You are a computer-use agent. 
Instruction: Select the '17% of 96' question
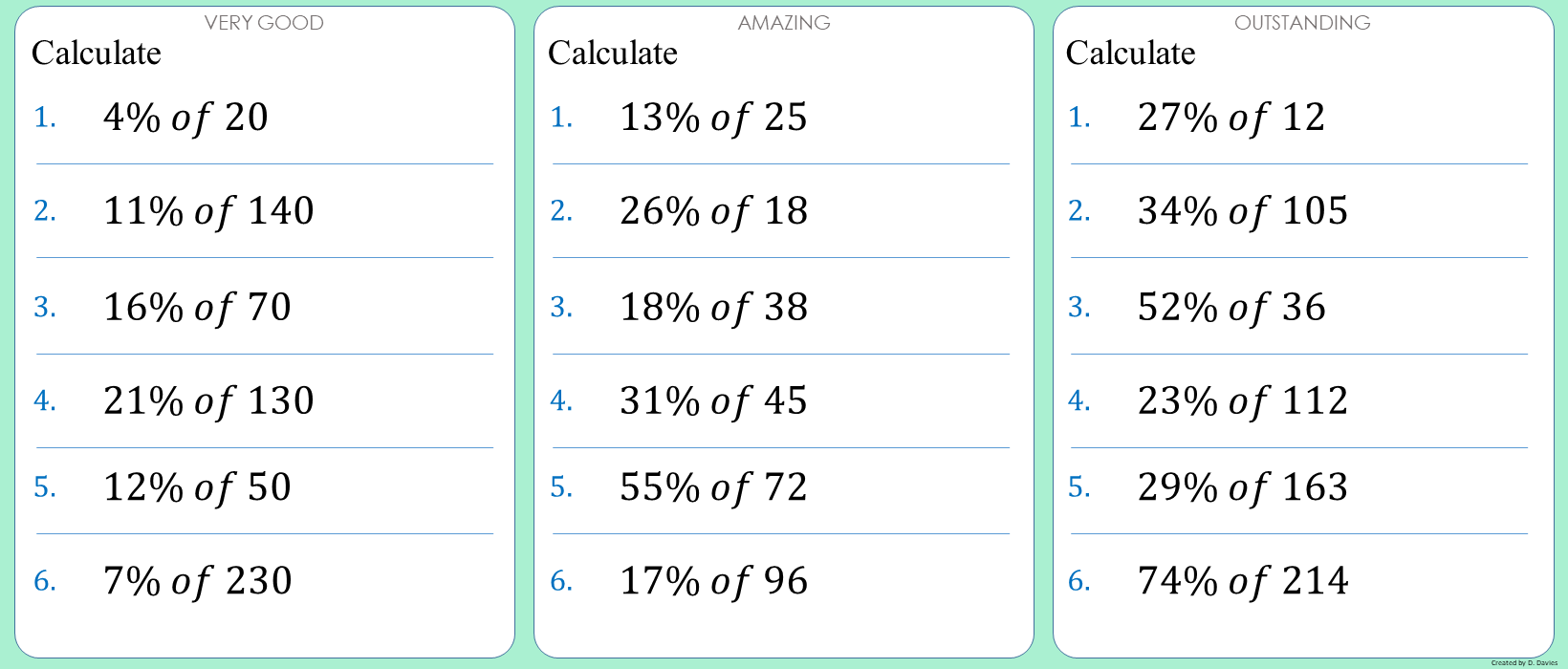[x=713, y=581]
